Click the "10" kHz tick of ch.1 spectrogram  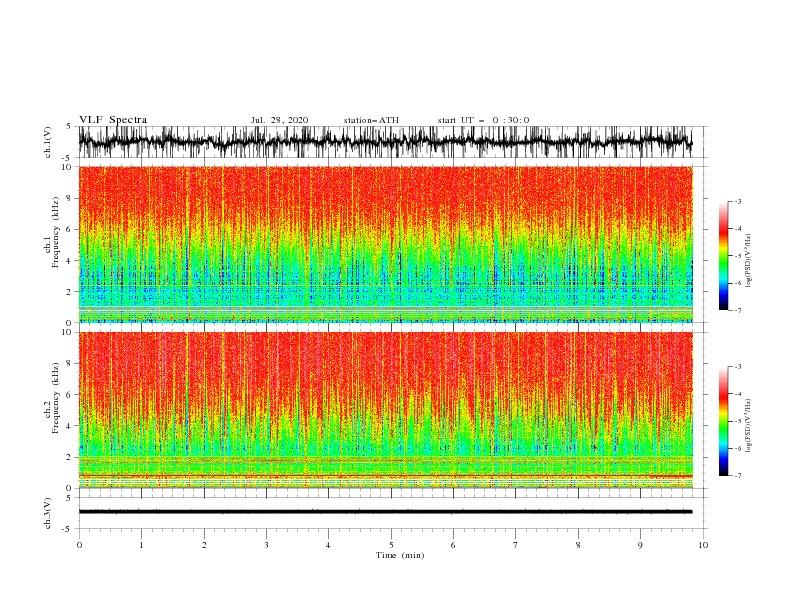tap(66, 167)
